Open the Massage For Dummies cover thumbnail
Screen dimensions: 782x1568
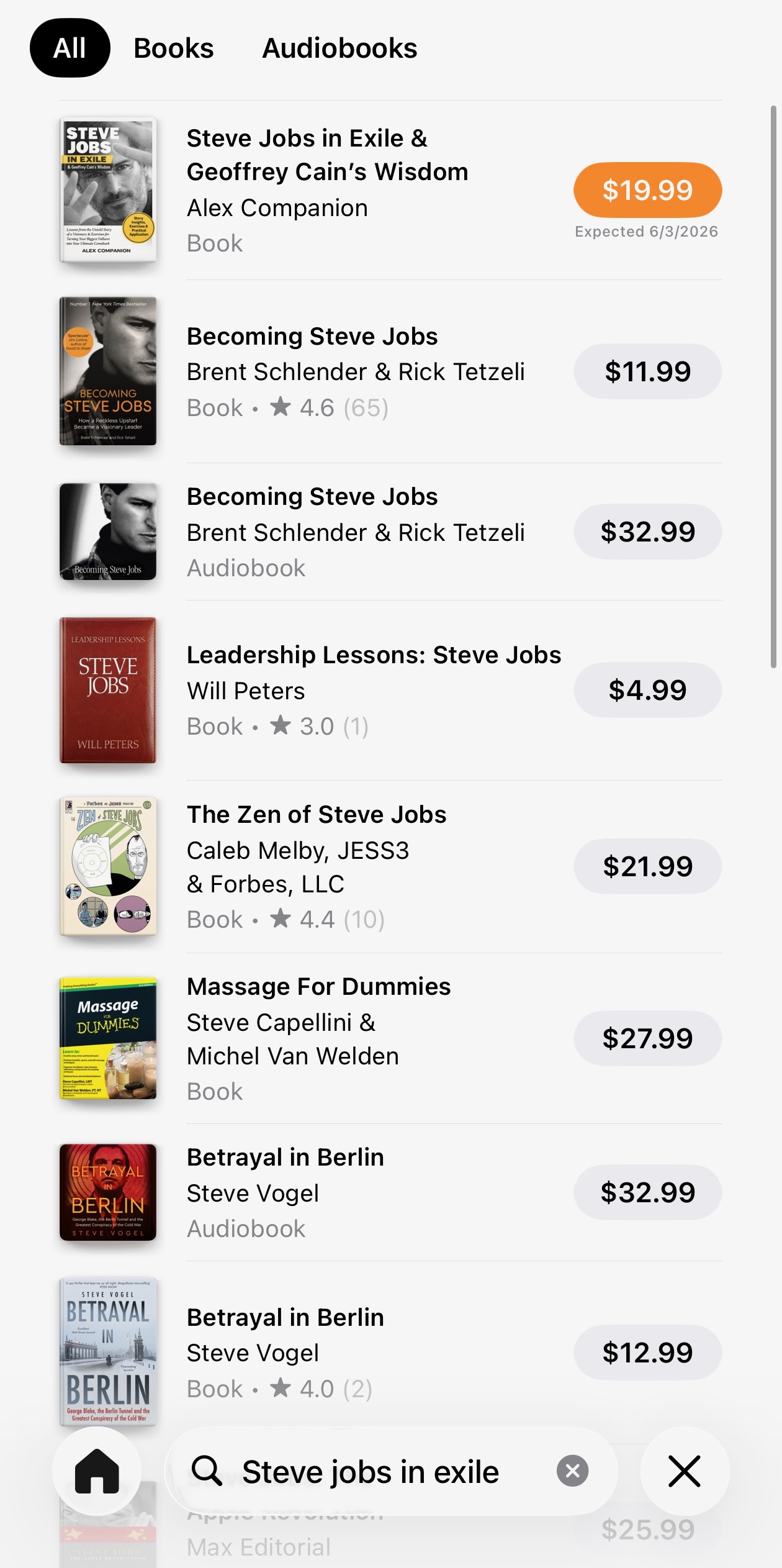tap(109, 1038)
